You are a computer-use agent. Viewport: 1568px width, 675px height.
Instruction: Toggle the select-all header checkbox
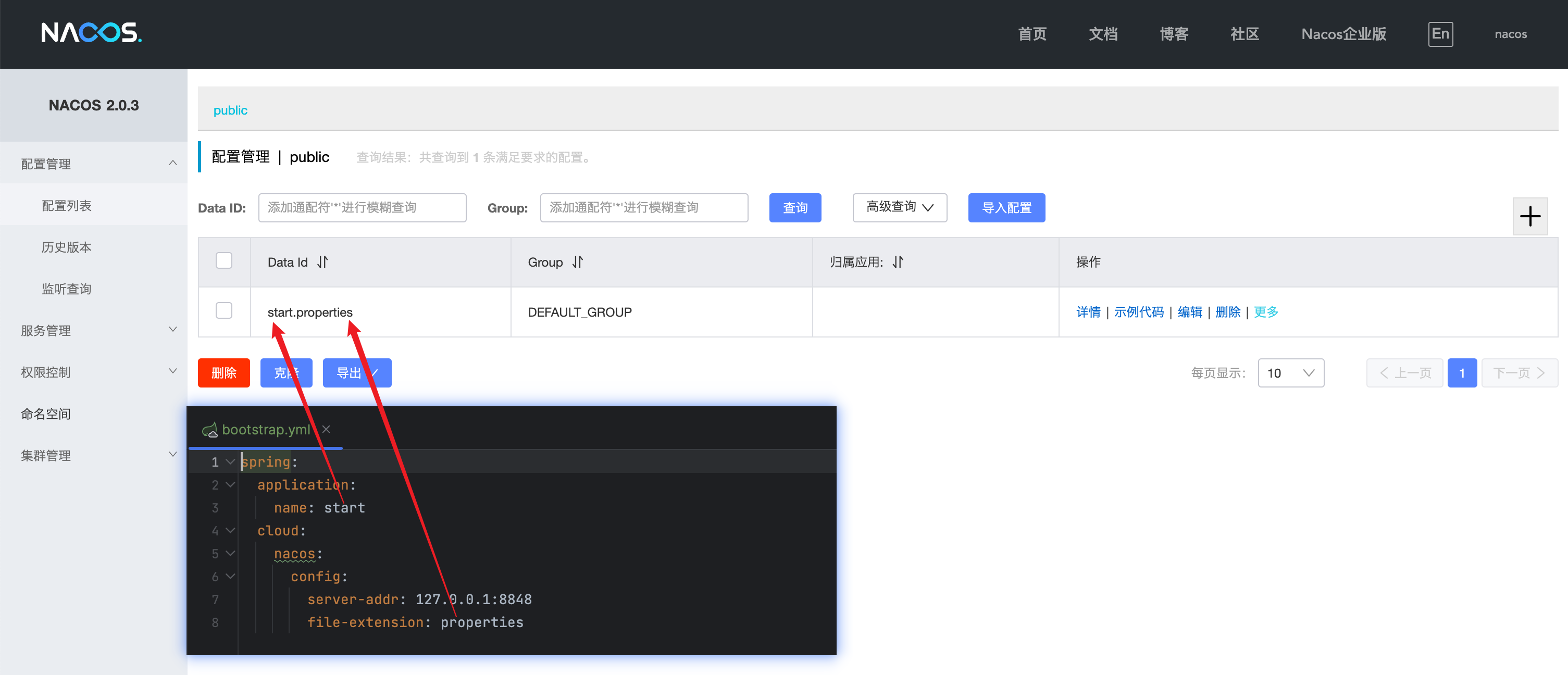(224, 260)
